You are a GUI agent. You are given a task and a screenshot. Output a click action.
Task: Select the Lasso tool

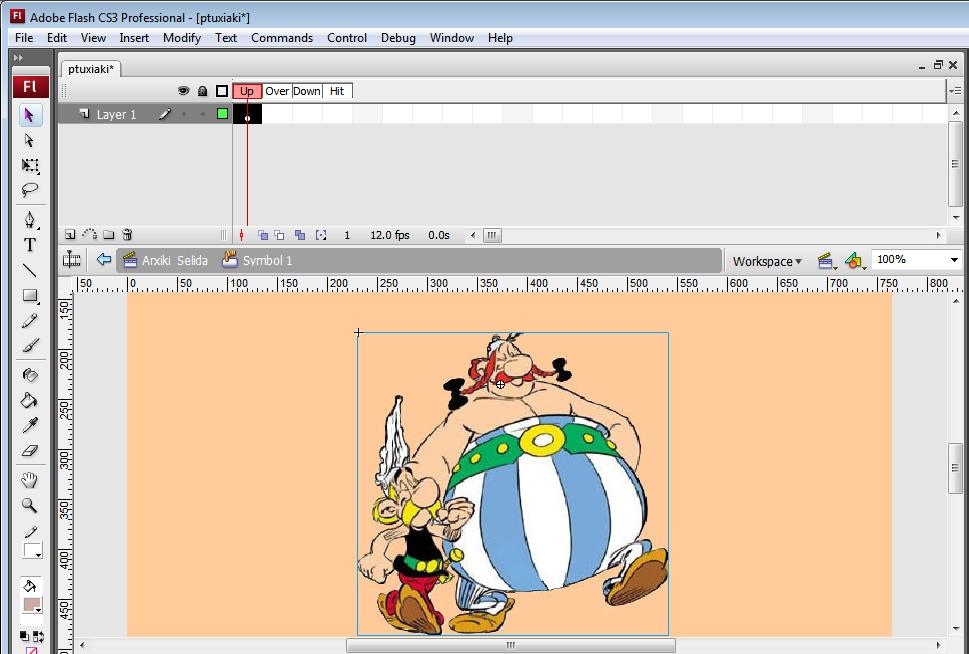(29, 190)
